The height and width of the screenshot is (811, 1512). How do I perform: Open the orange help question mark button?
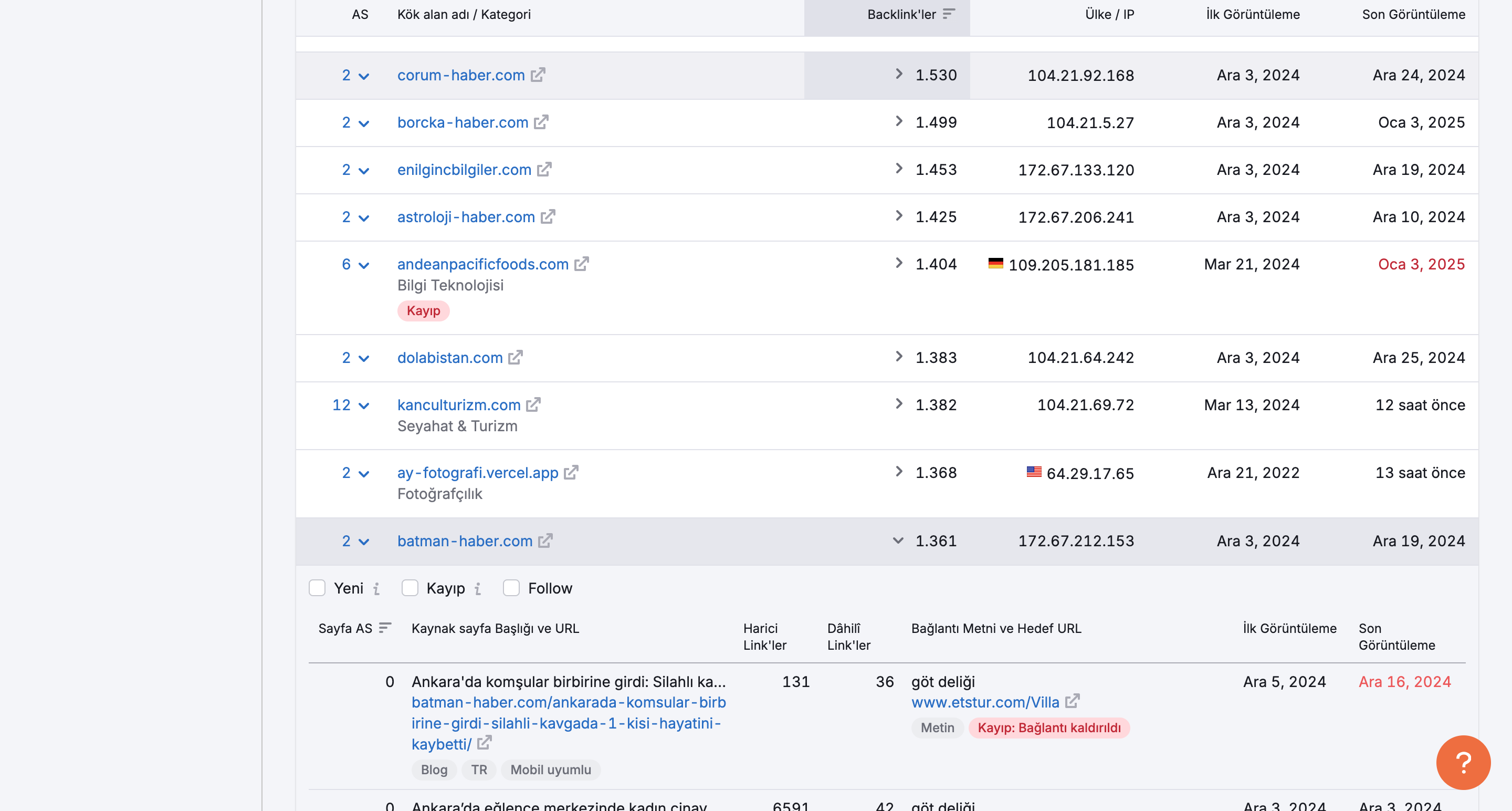[1463, 762]
